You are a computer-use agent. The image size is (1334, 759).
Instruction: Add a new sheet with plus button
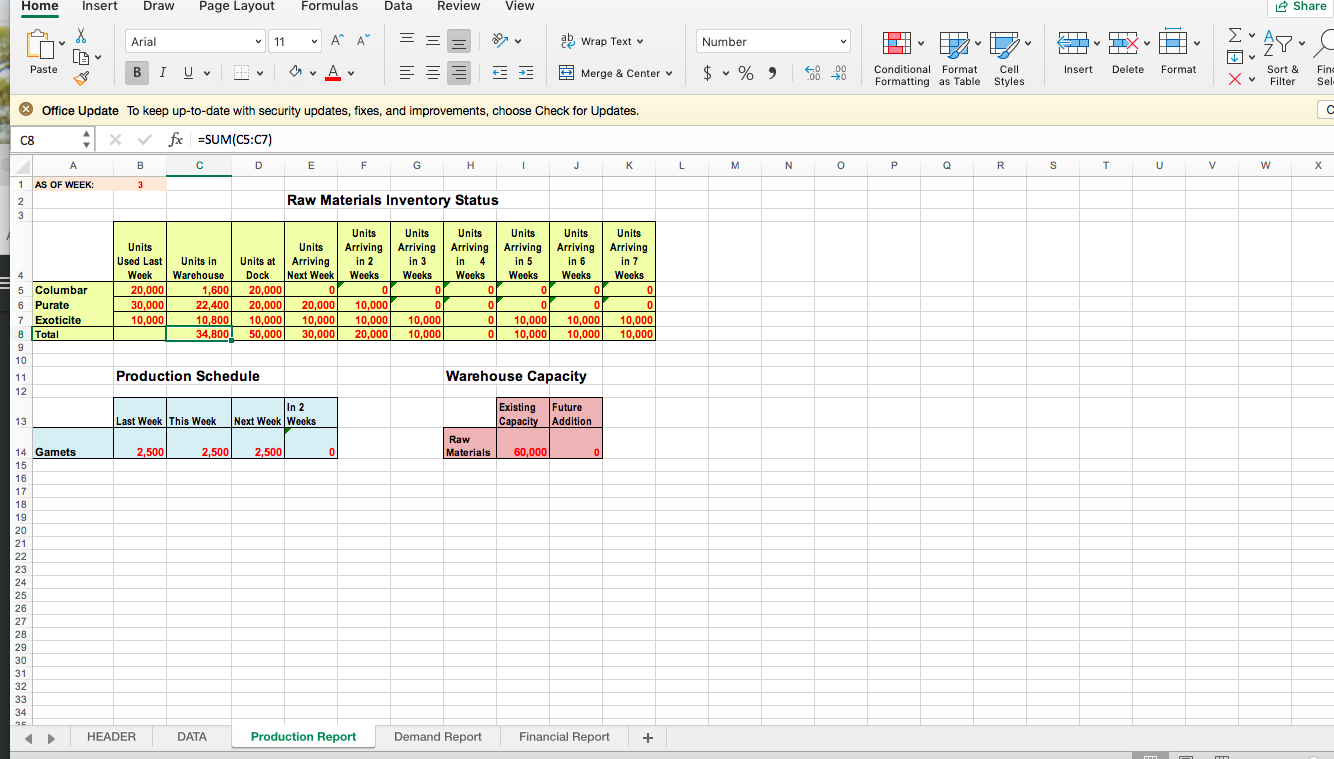pyautogui.click(x=648, y=737)
